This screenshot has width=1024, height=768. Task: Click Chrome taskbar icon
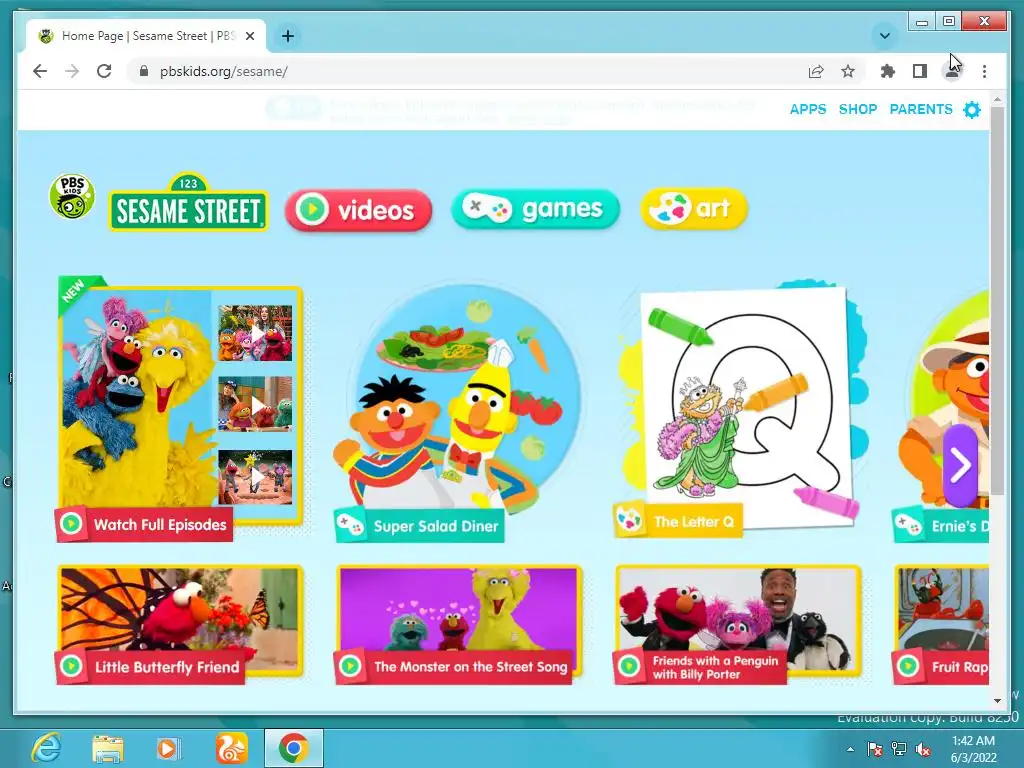point(294,748)
